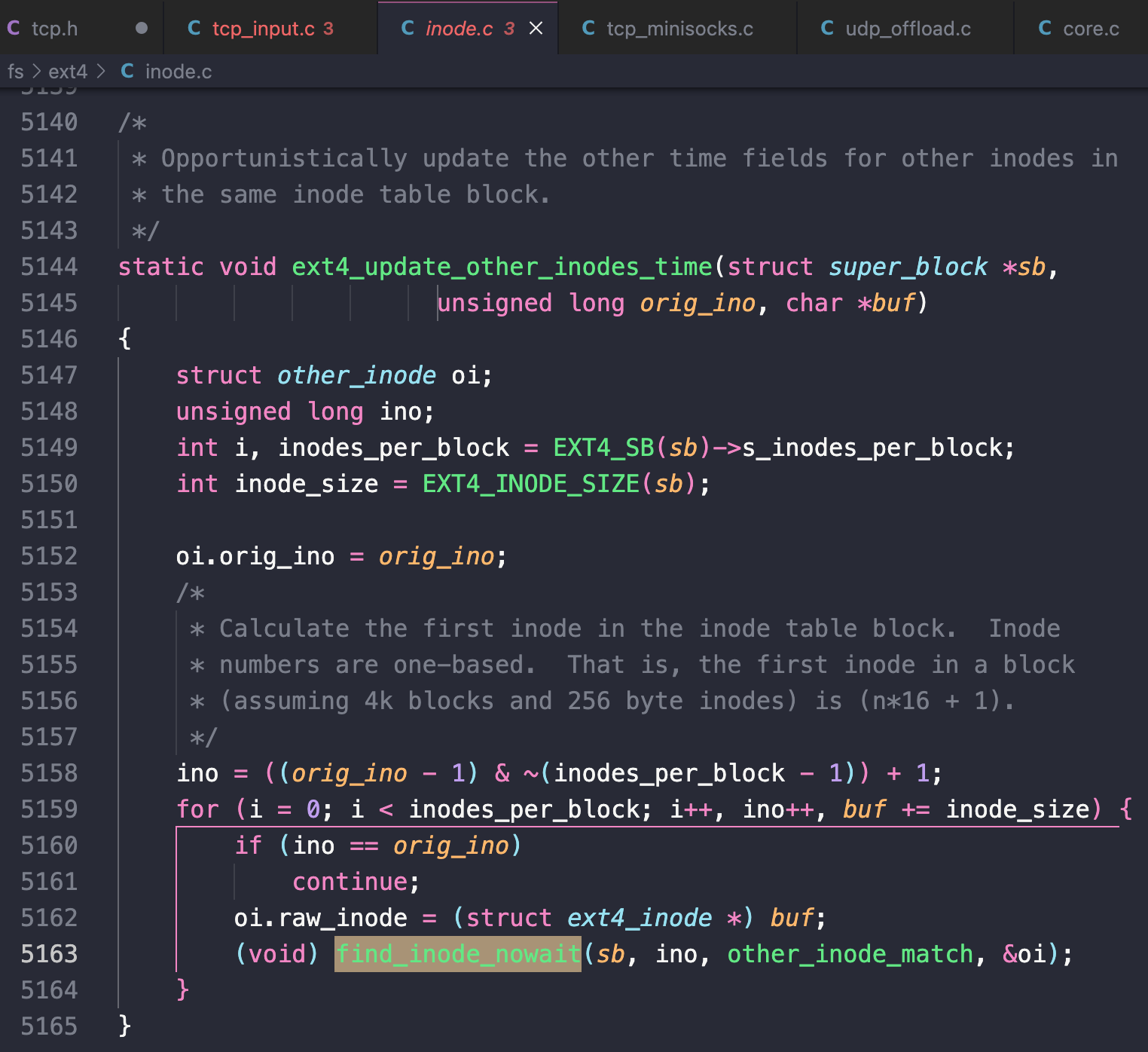Click the C file icon on inode.c tab

click(x=408, y=28)
